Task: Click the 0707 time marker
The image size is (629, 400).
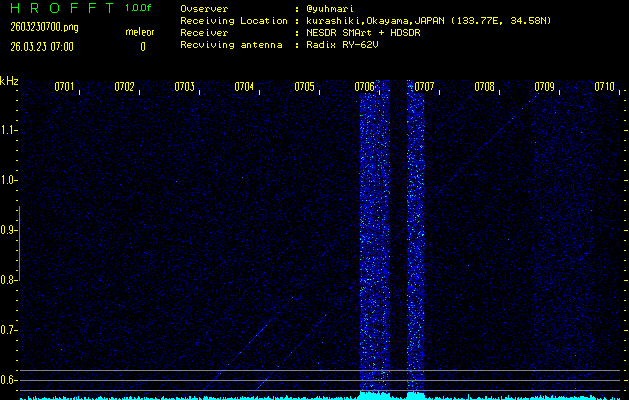Action: pos(424,87)
